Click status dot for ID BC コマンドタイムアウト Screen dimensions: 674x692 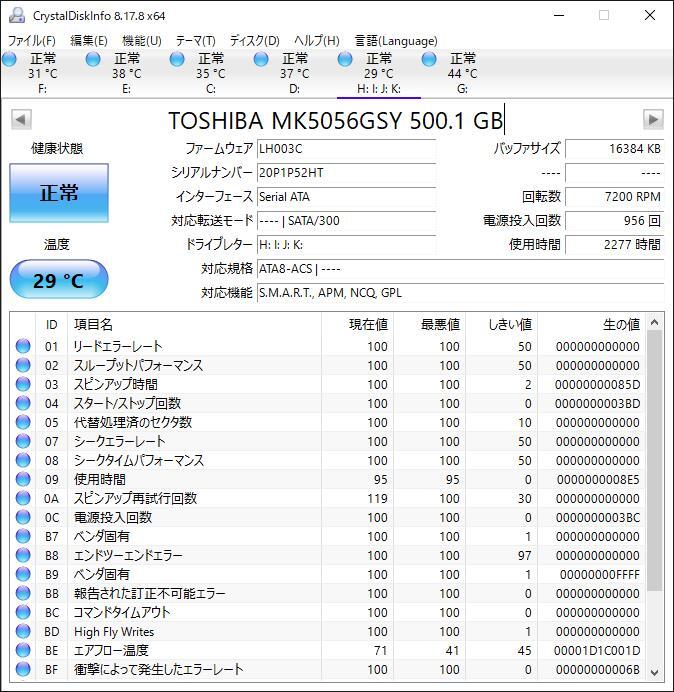coord(23,612)
